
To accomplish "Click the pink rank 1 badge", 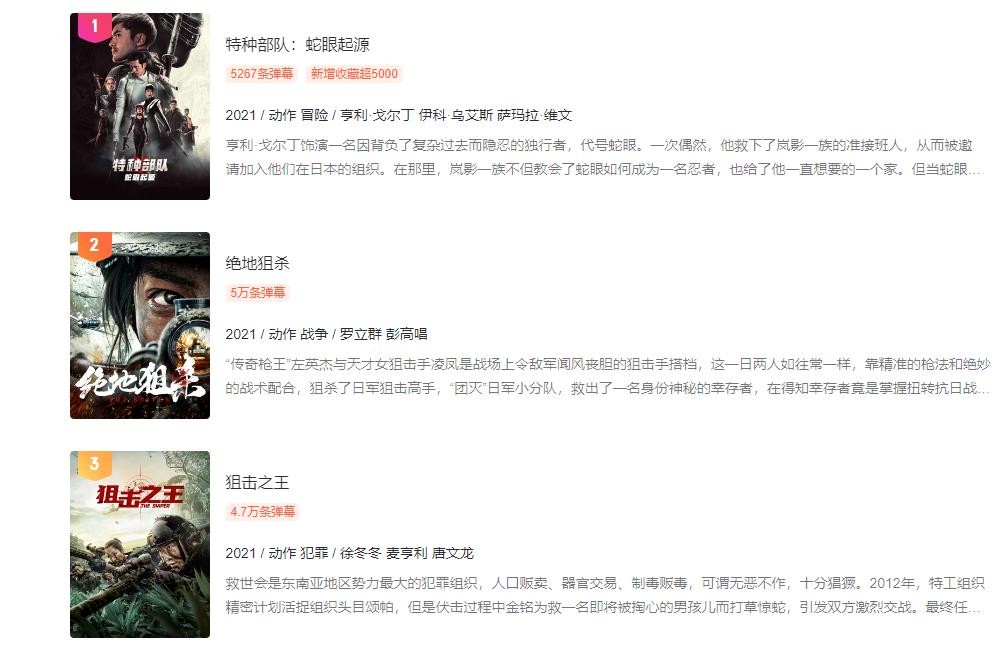I will click(x=94, y=27).
